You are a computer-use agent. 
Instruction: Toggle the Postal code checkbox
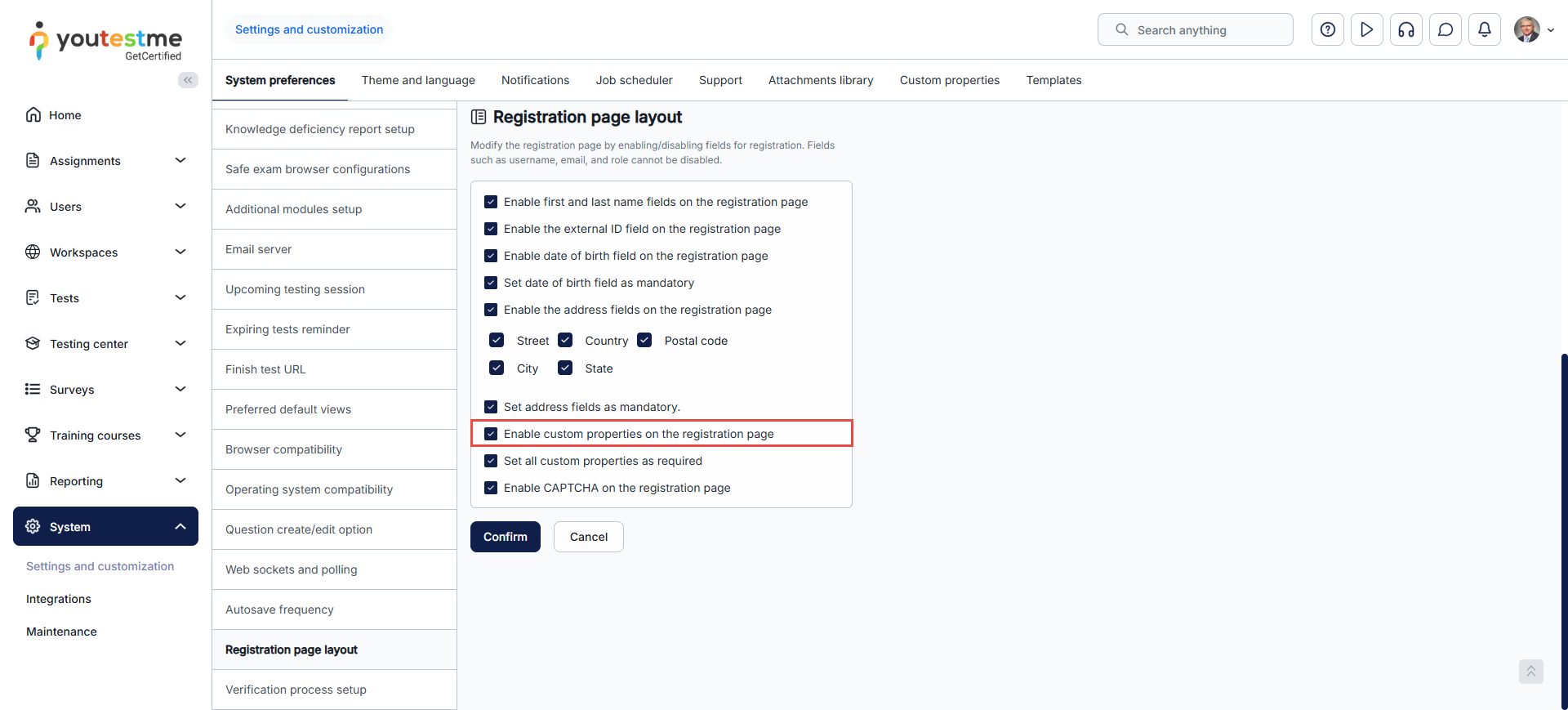[x=644, y=341]
